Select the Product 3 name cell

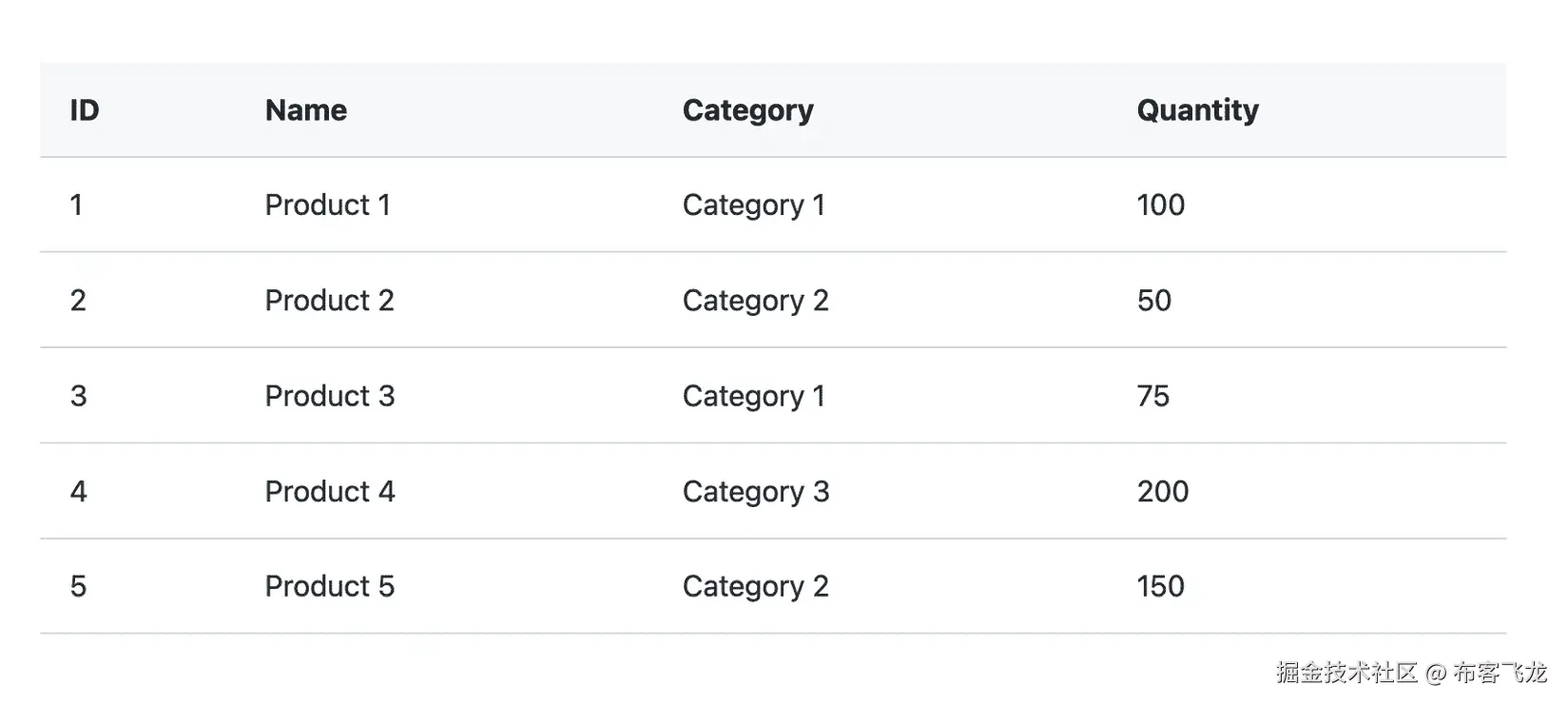pyautogui.click(x=329, y=396)
